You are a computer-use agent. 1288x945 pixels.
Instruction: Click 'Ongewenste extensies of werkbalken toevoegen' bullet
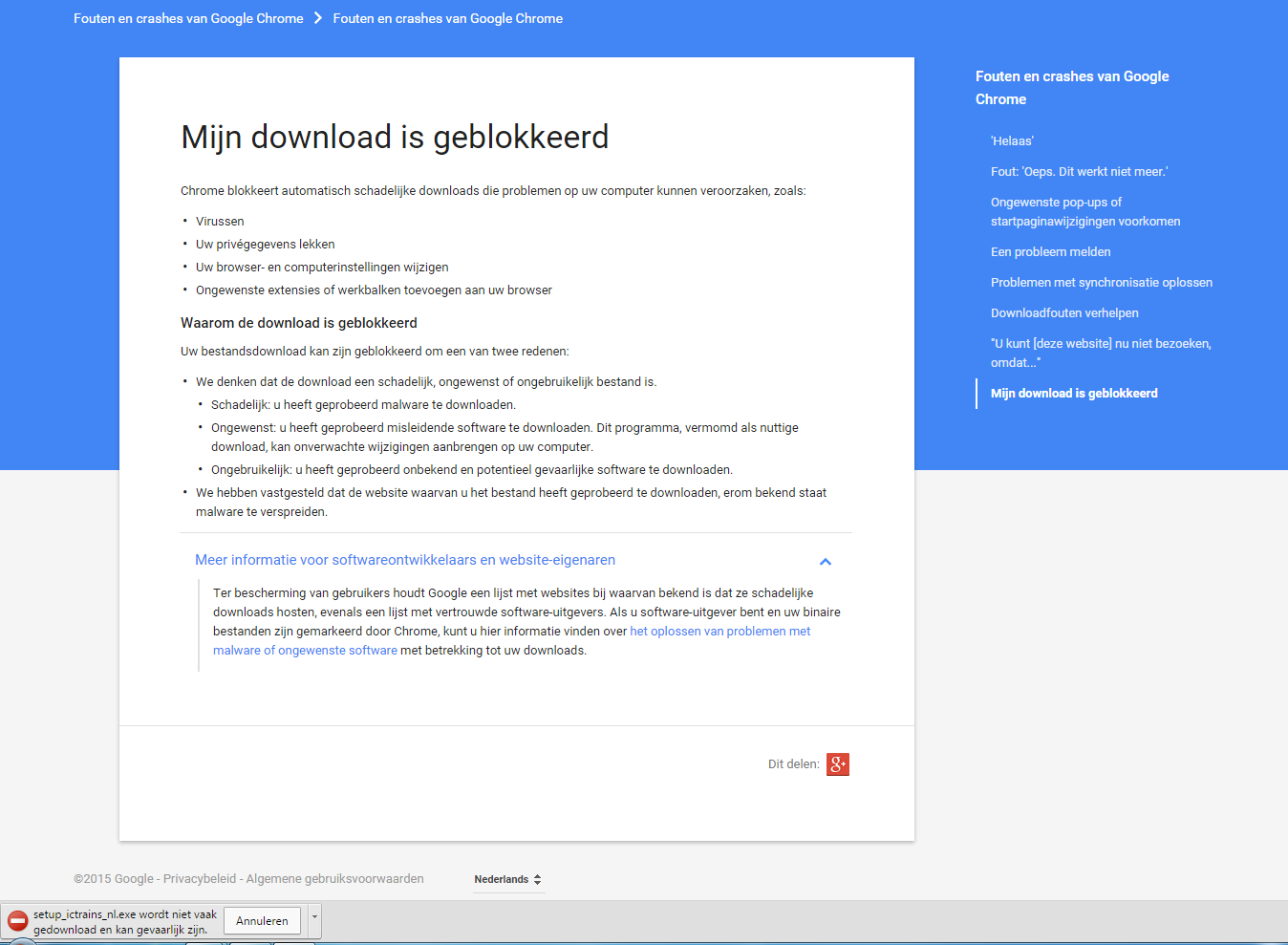click(x=374, y=290)
